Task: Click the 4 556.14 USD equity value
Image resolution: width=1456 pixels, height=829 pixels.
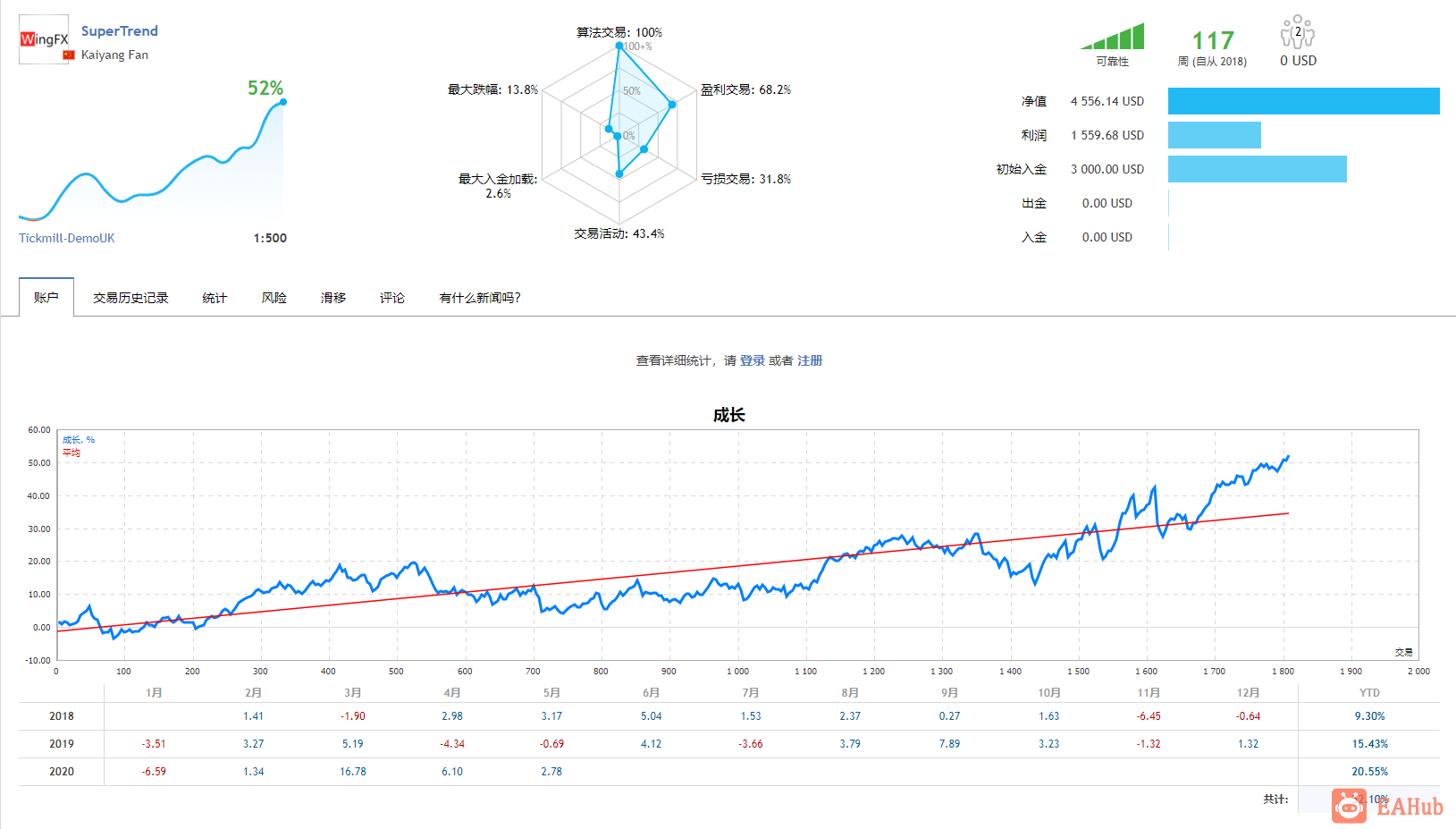Action: click(x=1107, y=101)
